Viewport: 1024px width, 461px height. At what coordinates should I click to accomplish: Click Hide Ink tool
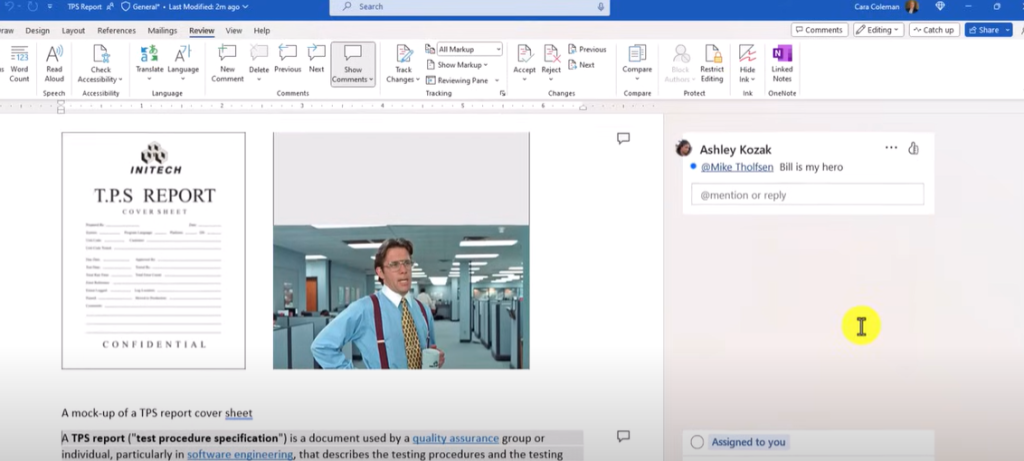click(x=747, y=64)
